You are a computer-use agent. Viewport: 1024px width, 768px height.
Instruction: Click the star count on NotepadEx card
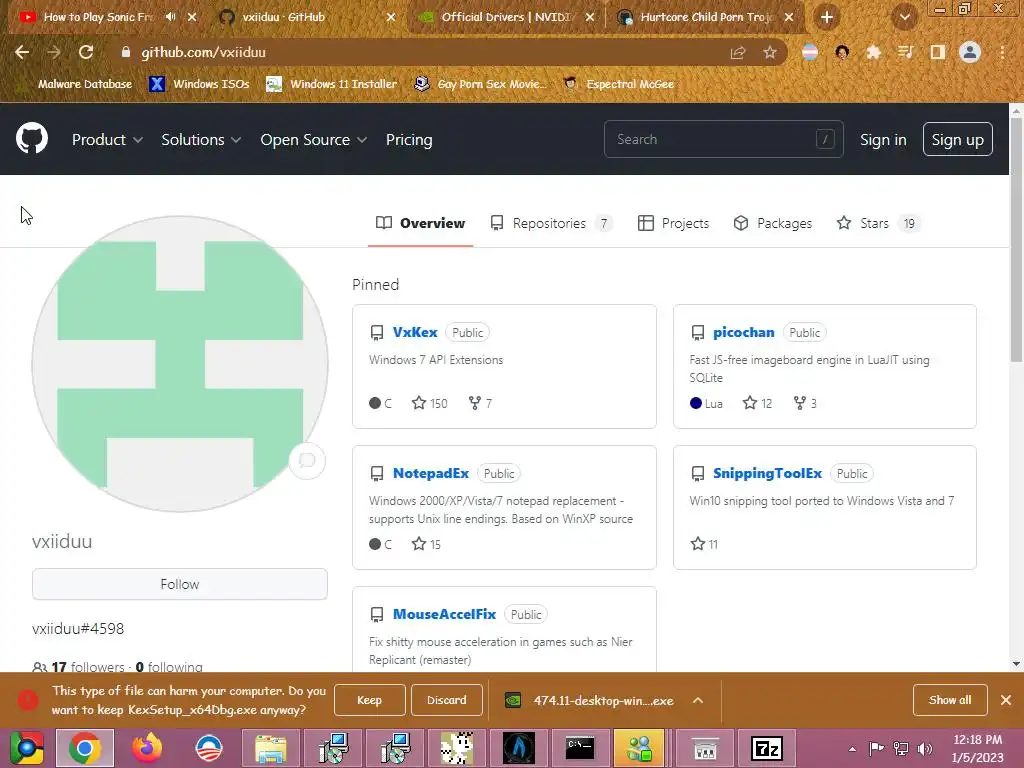pos(426,544)
